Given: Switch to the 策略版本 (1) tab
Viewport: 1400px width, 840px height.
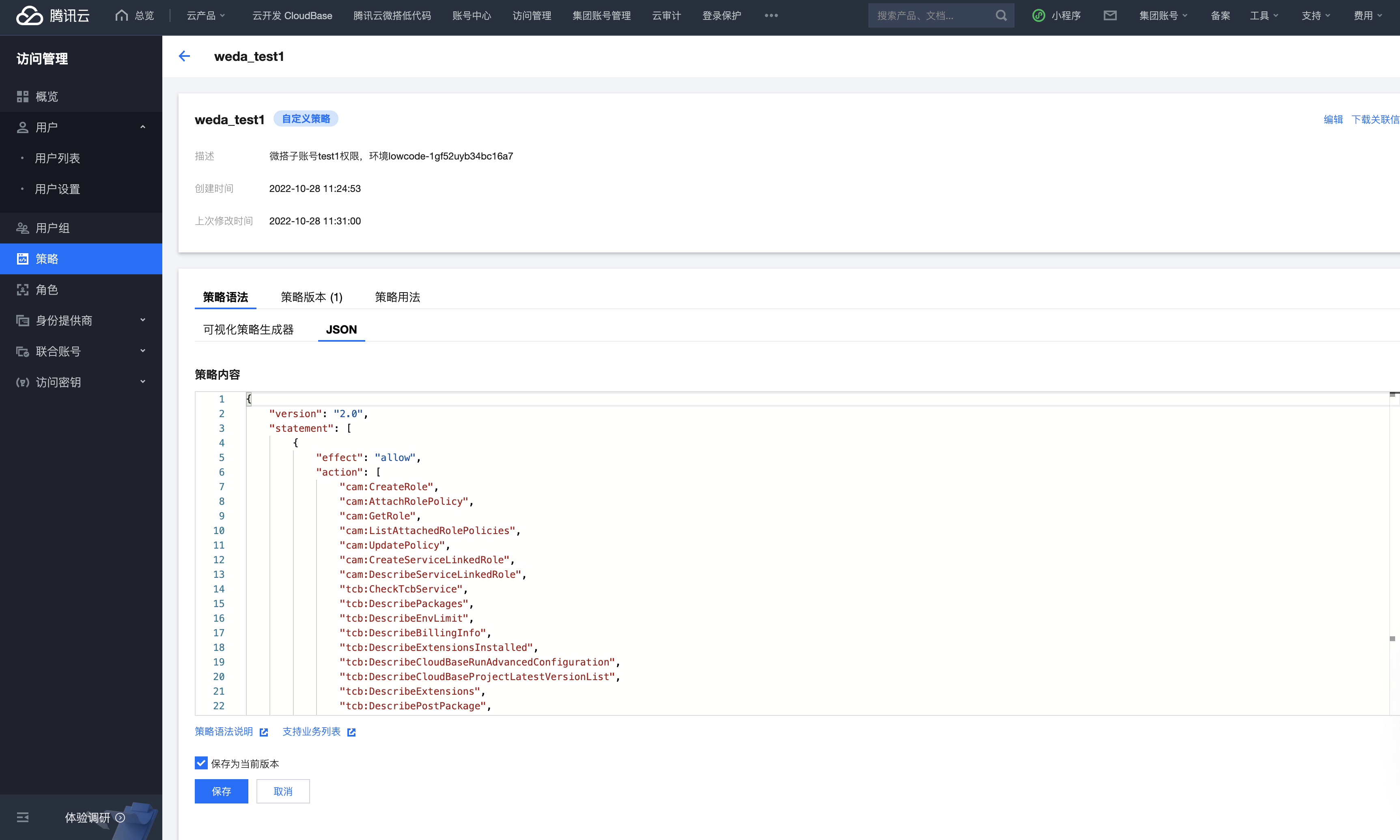Looking at the screenshot, I should pyautogui.click(x=312, y=297).
